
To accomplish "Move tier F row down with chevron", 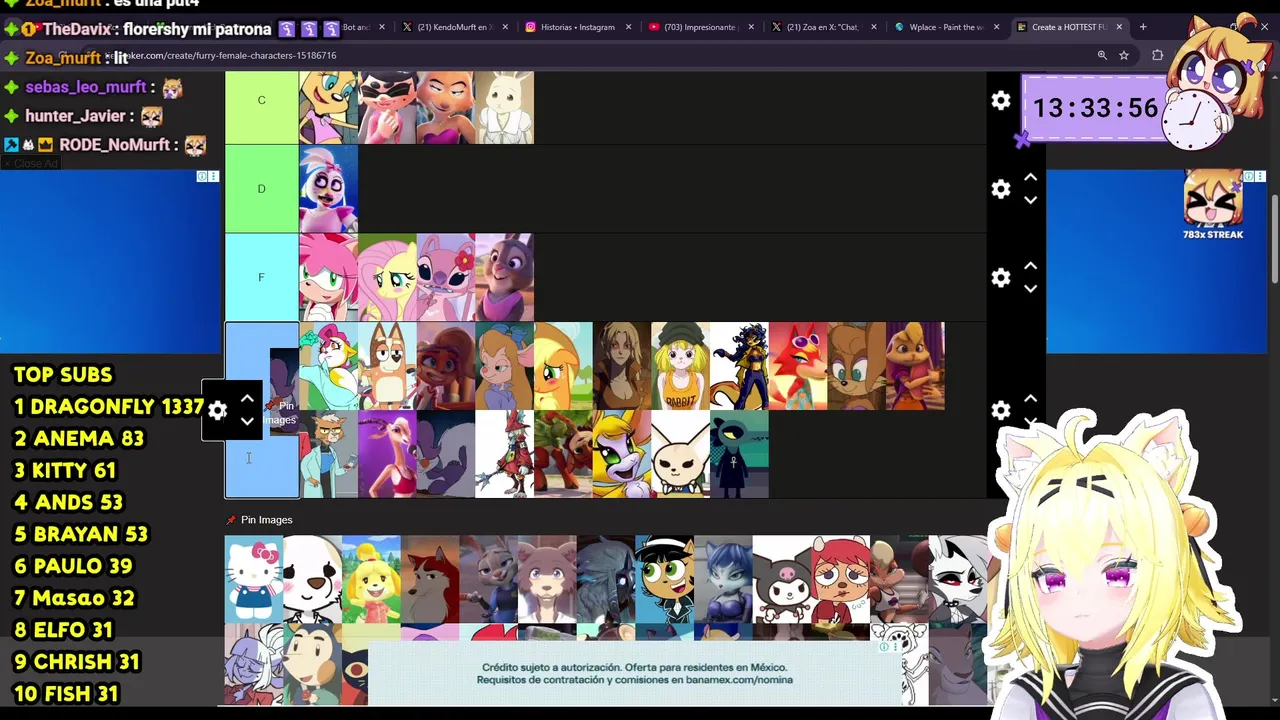I will (1030, 289).
